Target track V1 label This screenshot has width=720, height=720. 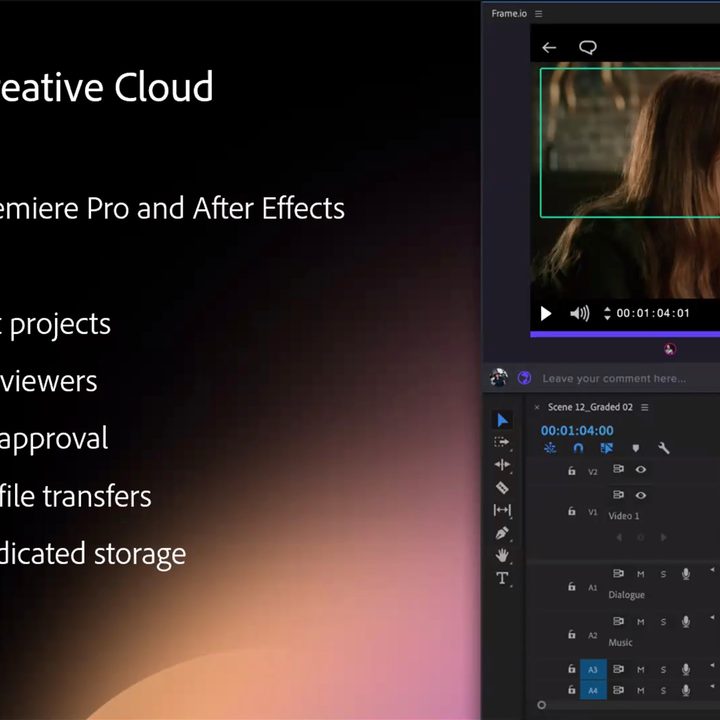coord(593,512)
